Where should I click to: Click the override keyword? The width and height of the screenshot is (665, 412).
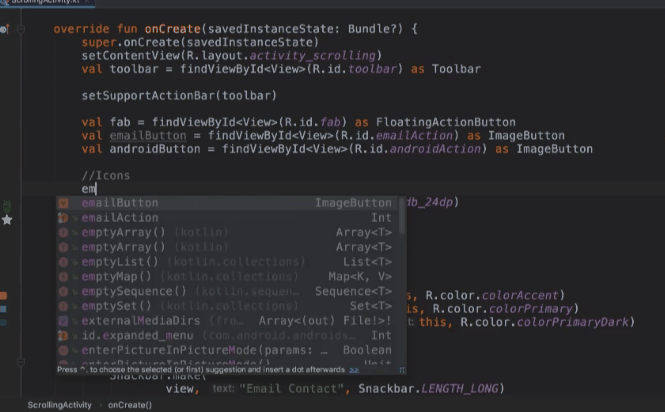81,29
